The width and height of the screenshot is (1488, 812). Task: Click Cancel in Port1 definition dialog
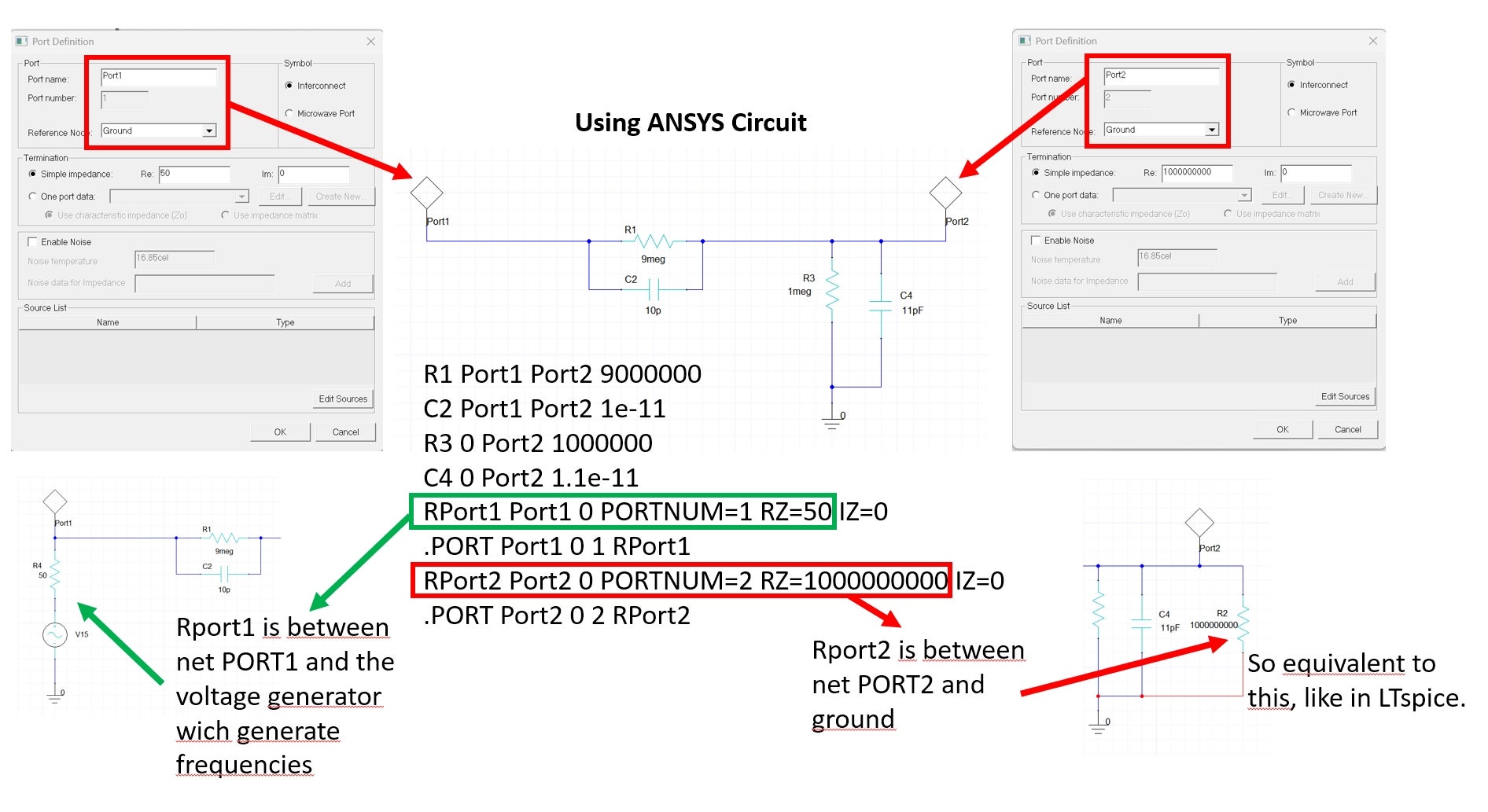click(x=345, y=432)
